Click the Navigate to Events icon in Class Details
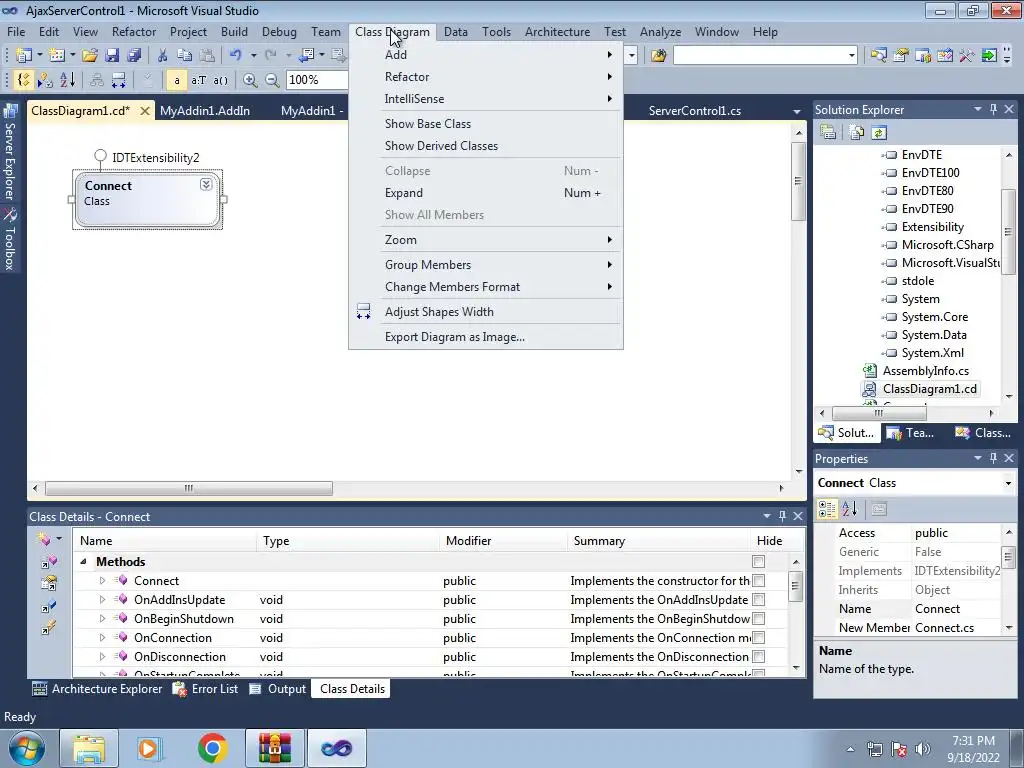This screenshot has height=768, width=1024. tap(48, 628)
